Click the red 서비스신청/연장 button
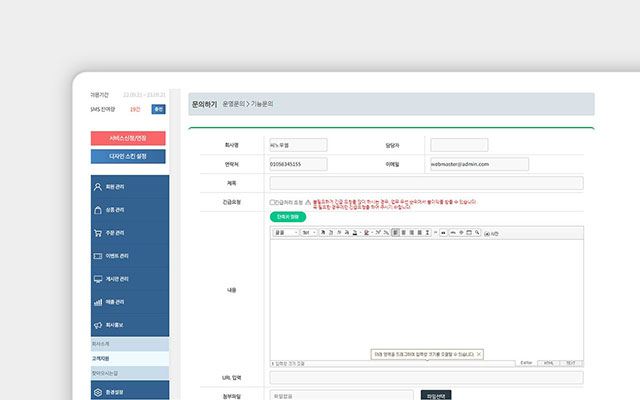The height and width of the screenshot is (400, 640). click(x=128, y=138)
